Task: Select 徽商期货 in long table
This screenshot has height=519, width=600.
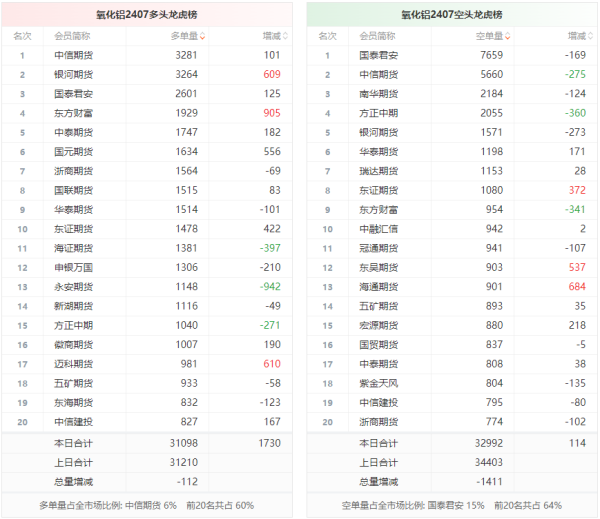Action: coord(73,345)
